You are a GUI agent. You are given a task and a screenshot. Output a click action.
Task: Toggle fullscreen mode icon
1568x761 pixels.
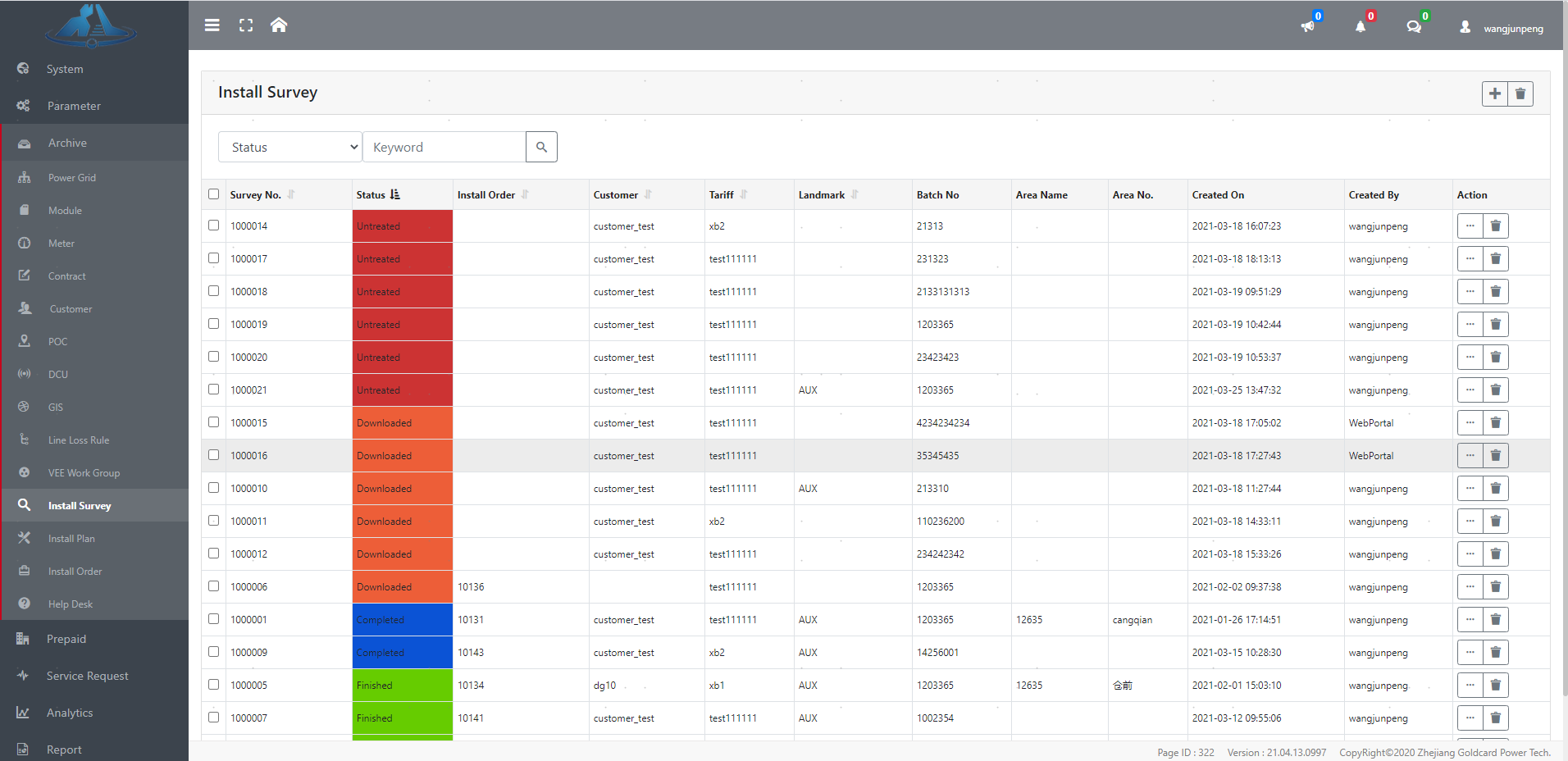(246, 25)
